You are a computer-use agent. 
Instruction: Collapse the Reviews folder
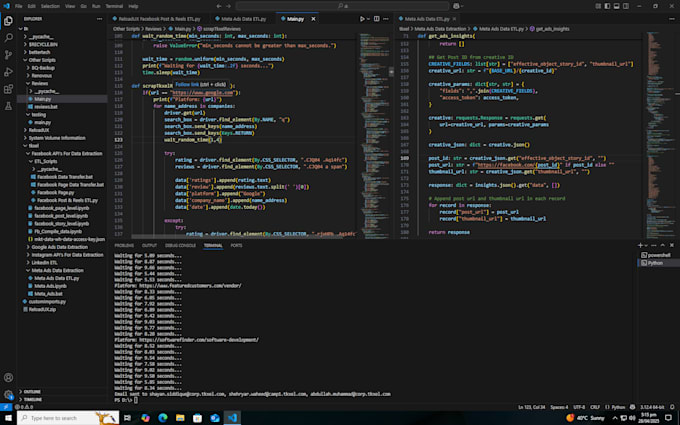pyautogui.click(x=39, y=83)
